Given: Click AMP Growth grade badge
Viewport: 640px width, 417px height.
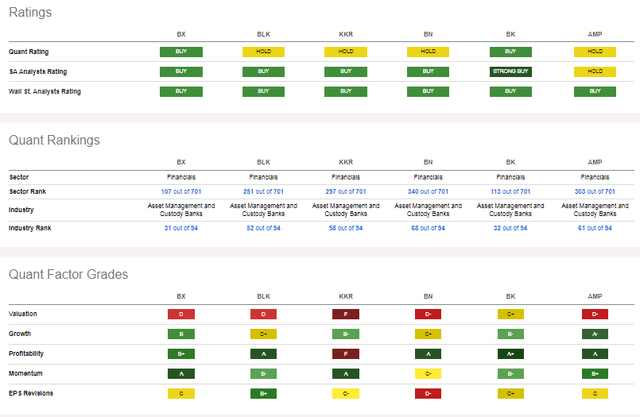Looking at the screenshot, I should pyautogui.click(x=595, y=334).
